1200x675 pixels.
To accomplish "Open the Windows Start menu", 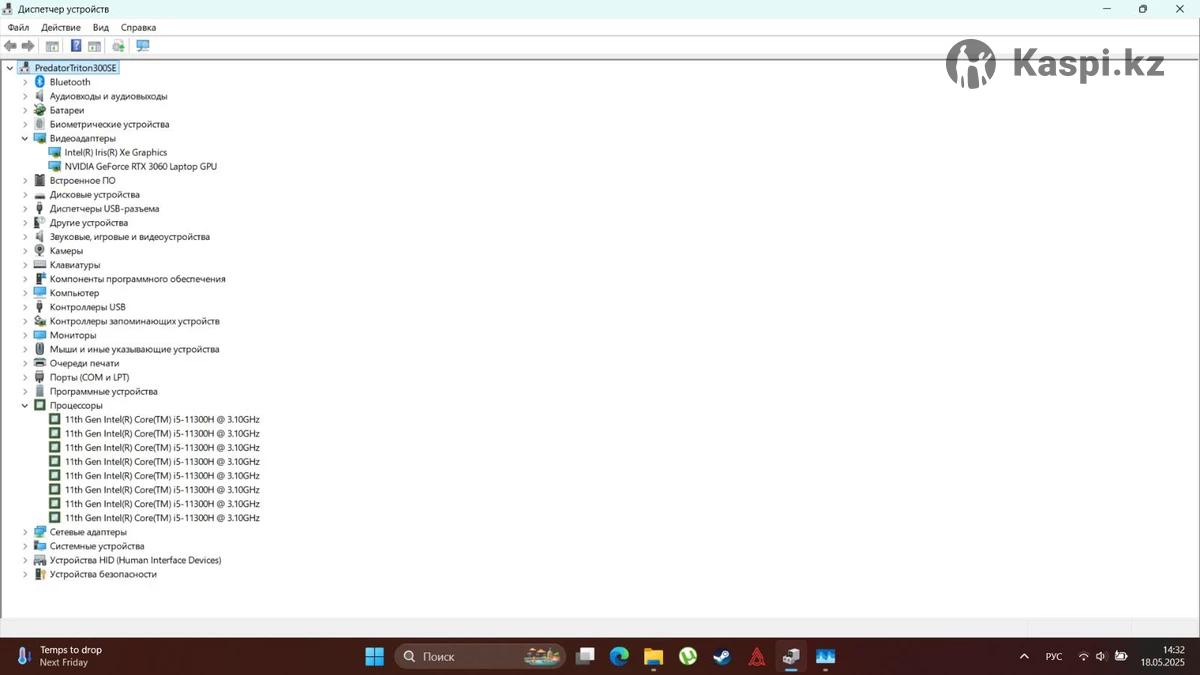I will (374, 657).
